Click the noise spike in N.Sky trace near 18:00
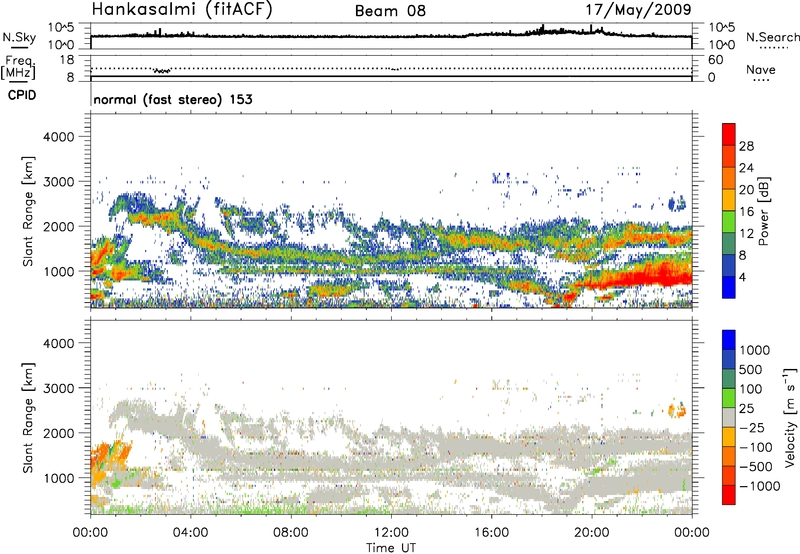800x554 pixels. [542, 28]
